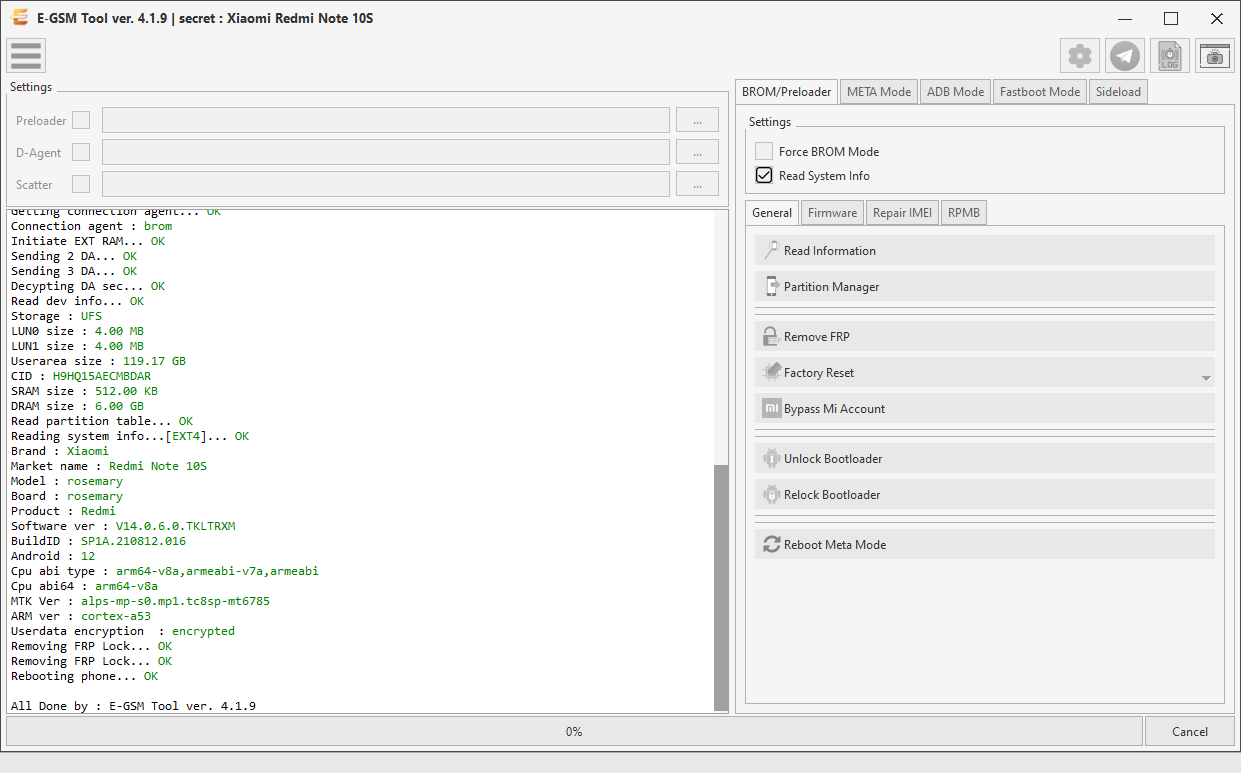Enable Force BROM Mode checkbox
Image resolution: width=1241 pixels, height=773 pixels.
pyautogui.click(x=764, y=151)
